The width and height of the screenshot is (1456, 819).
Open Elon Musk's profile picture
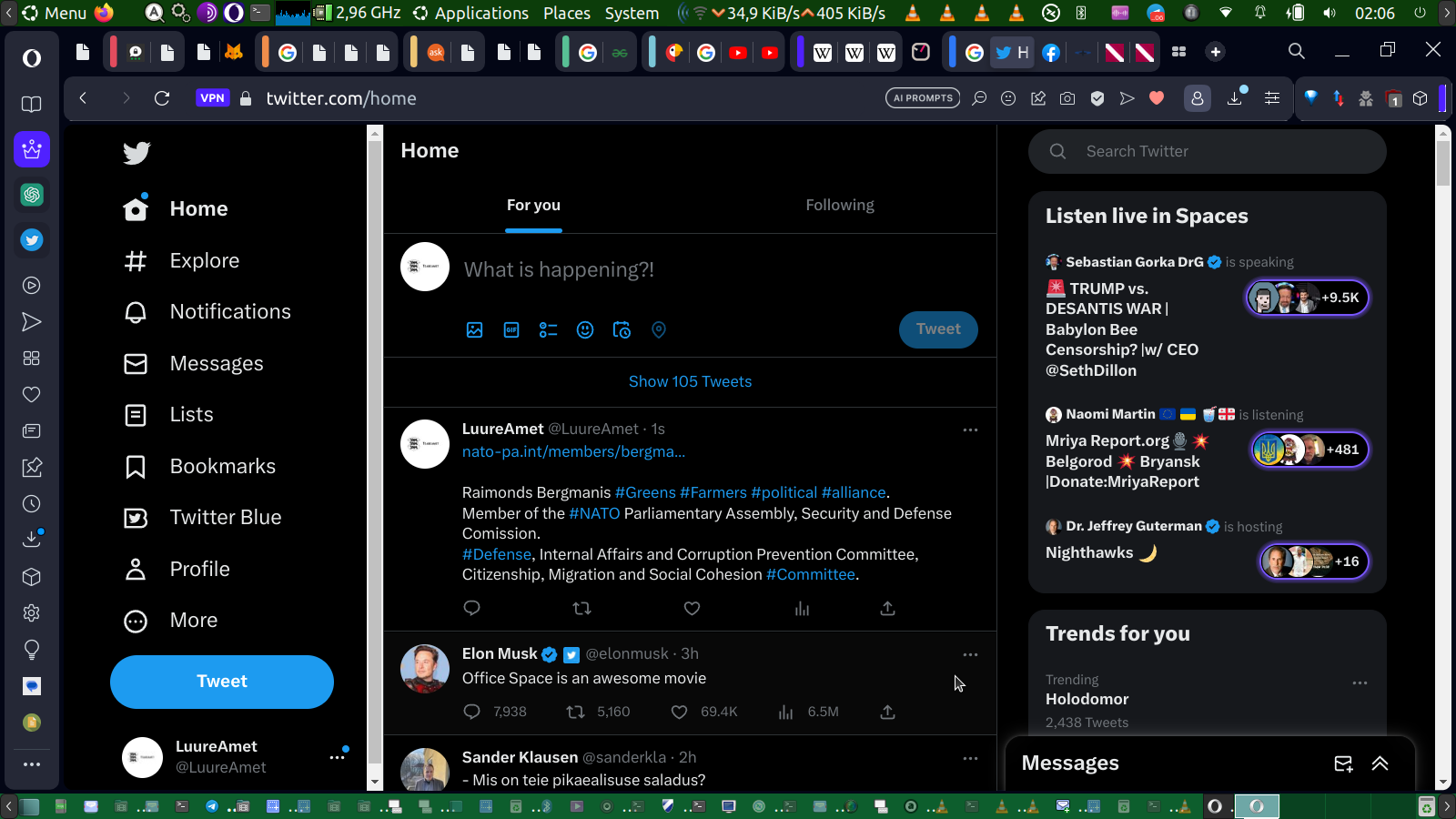pyautogui.click(x=425, y=669)
